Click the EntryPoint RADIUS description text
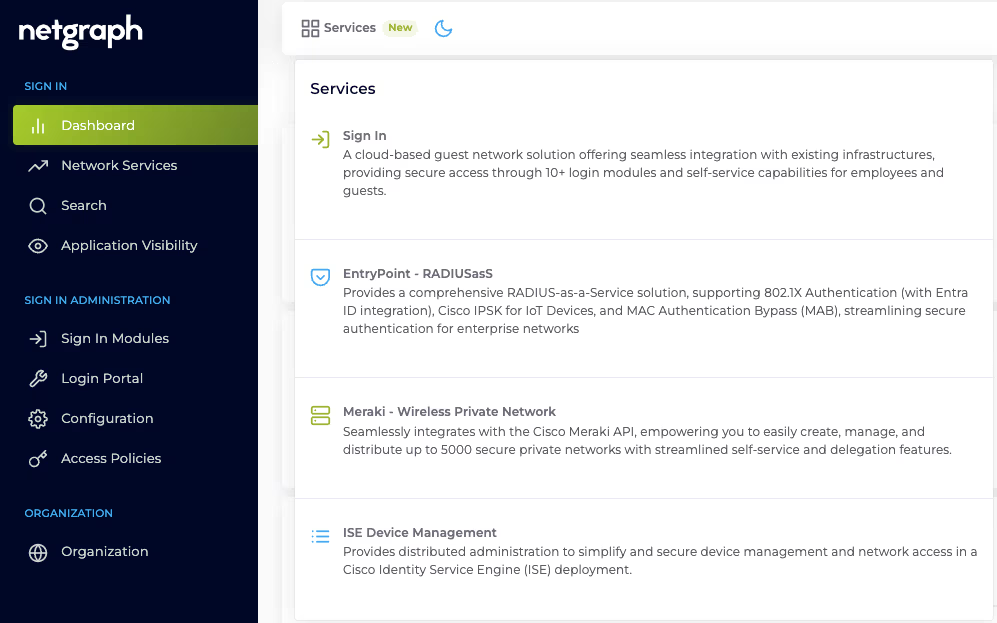Screen dimensions: 997x623 655,311
